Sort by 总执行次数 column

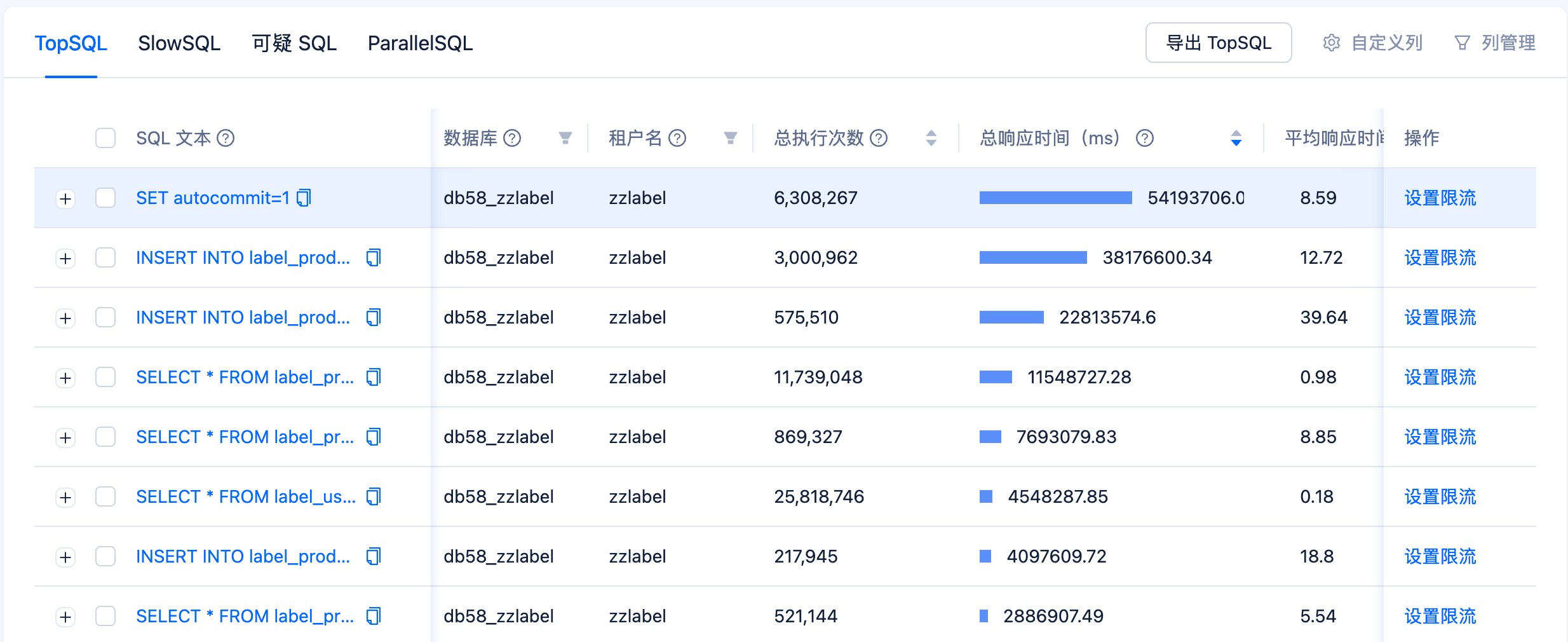click(x=931, y=138)
